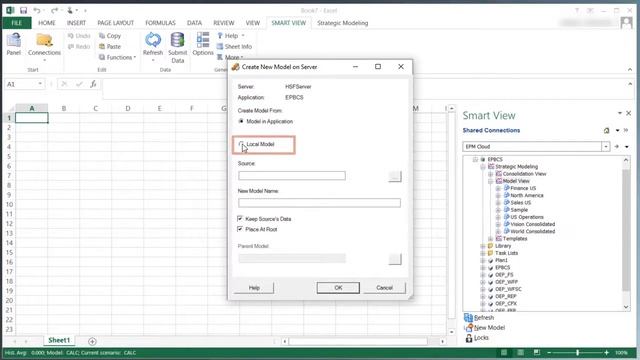Expand the Consolidation View node

[491, 174]
